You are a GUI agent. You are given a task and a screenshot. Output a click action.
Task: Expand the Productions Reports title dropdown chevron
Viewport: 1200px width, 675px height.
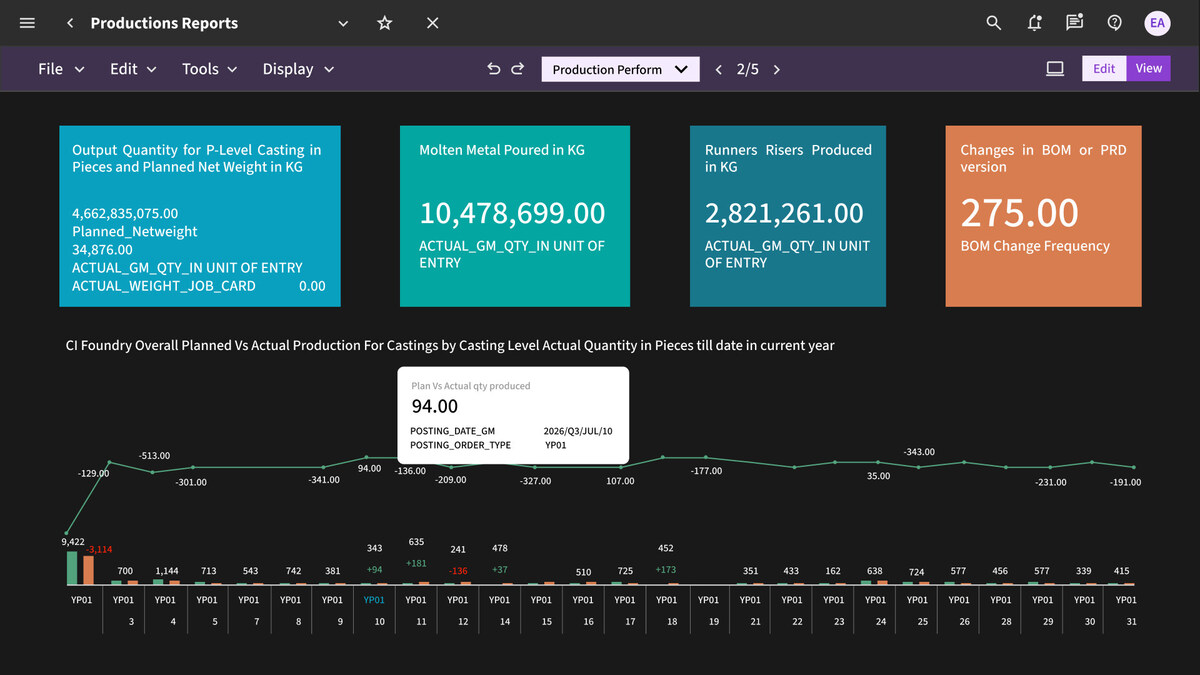click(x=343, y=23)
